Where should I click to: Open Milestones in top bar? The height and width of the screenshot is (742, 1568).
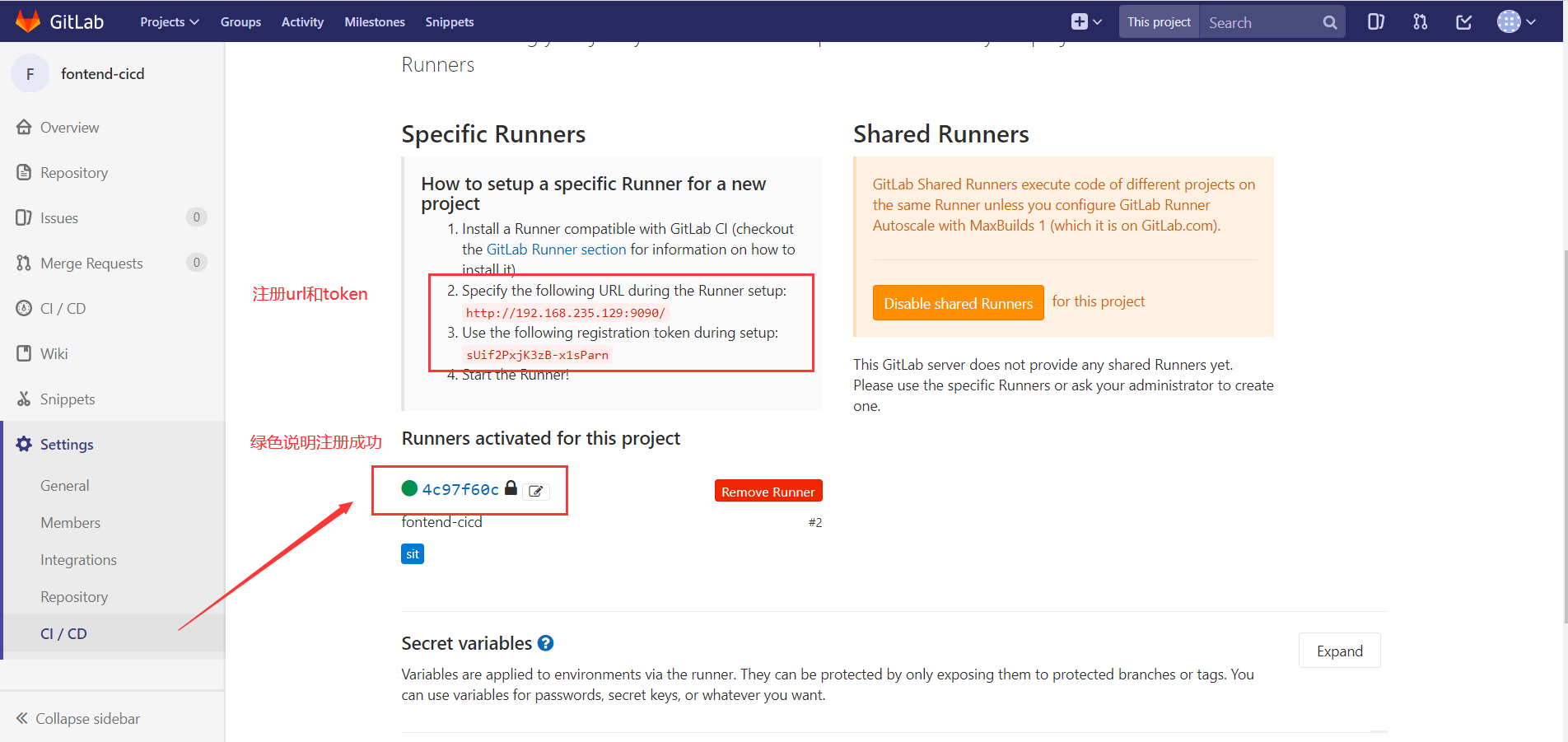click(375, 22)
